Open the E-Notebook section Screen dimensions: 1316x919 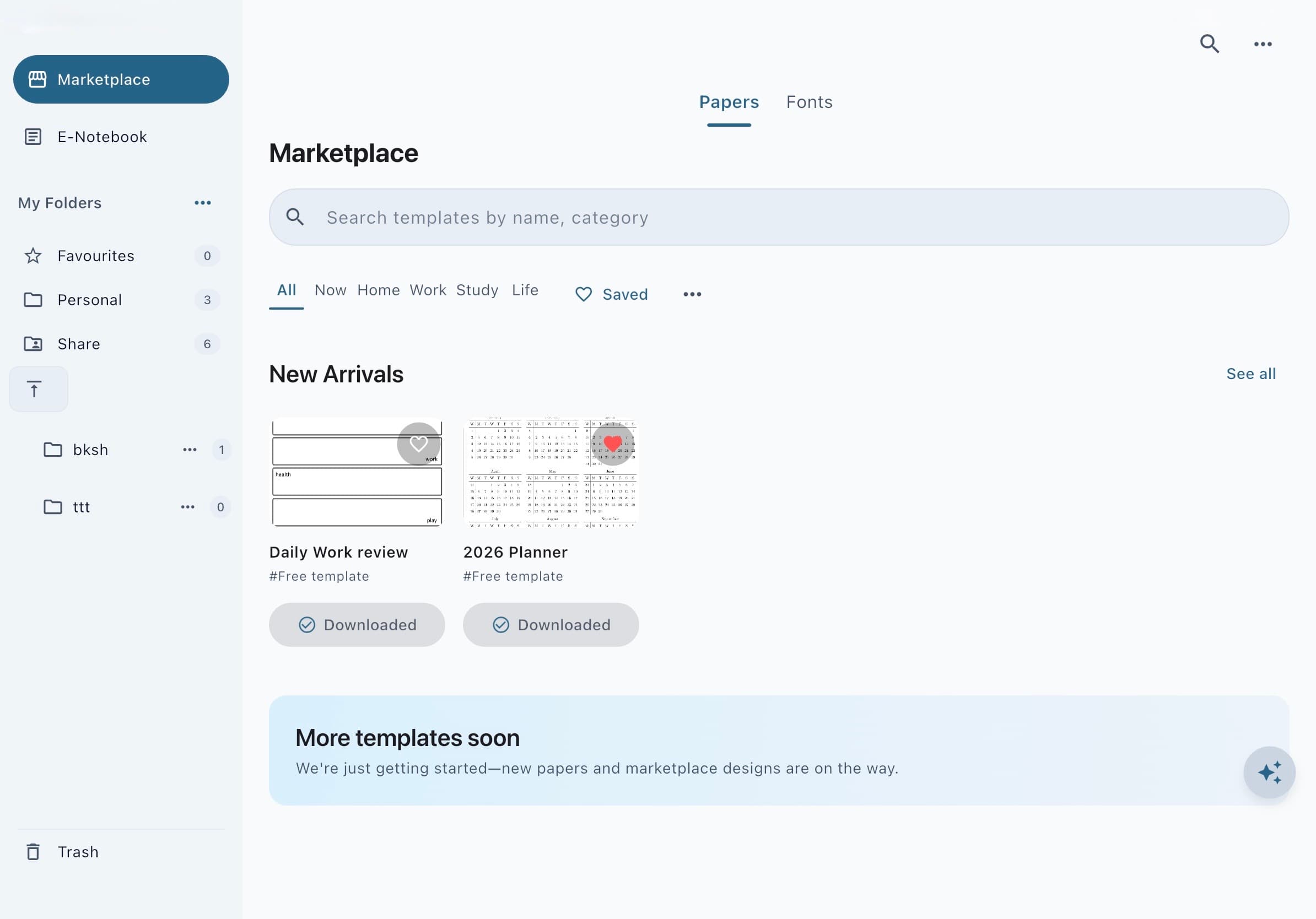coord(86,137)
